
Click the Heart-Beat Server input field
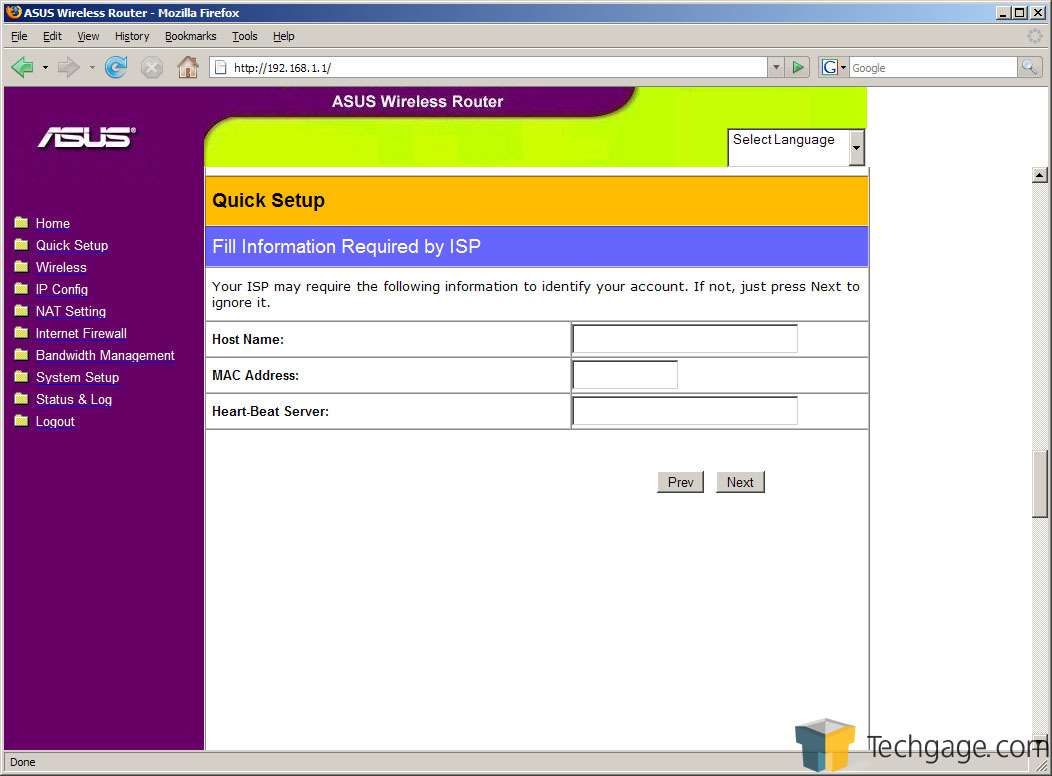click(x=685, y=411)
